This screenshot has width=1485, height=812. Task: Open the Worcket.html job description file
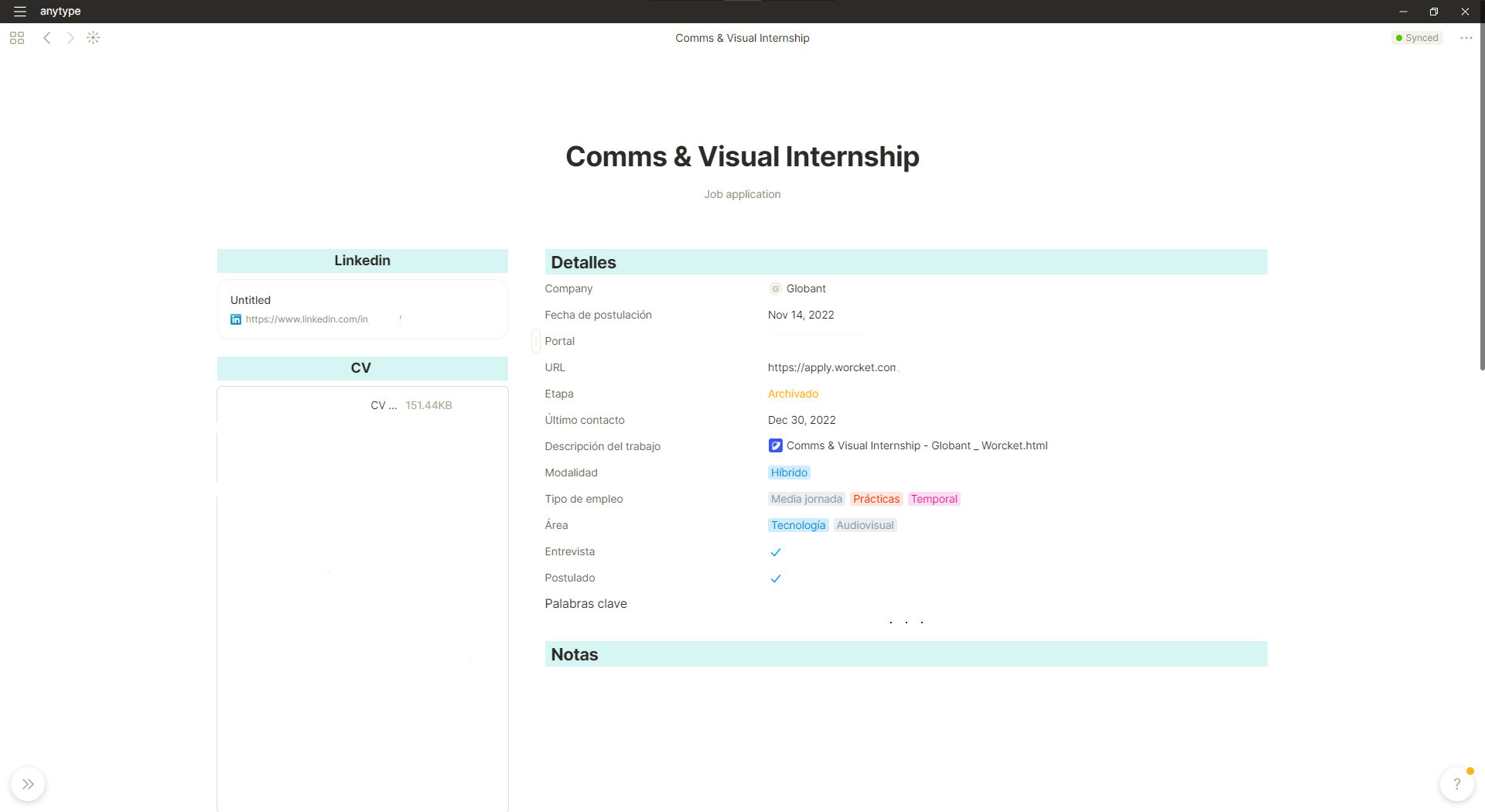917,445
